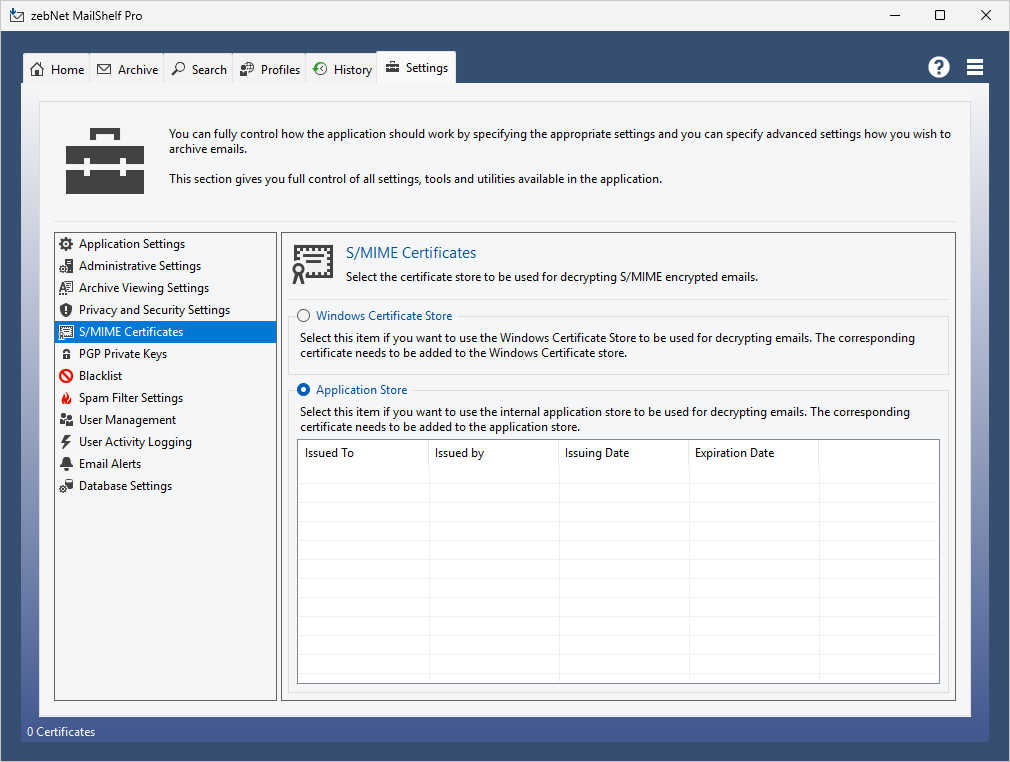Sort by the Issued To column header

(363, 453)
